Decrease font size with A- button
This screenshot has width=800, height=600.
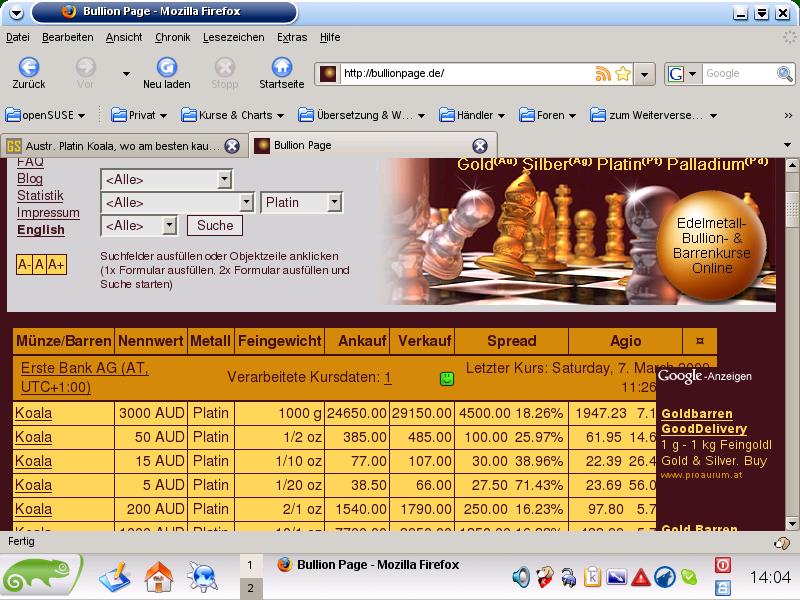click(24, 264)
